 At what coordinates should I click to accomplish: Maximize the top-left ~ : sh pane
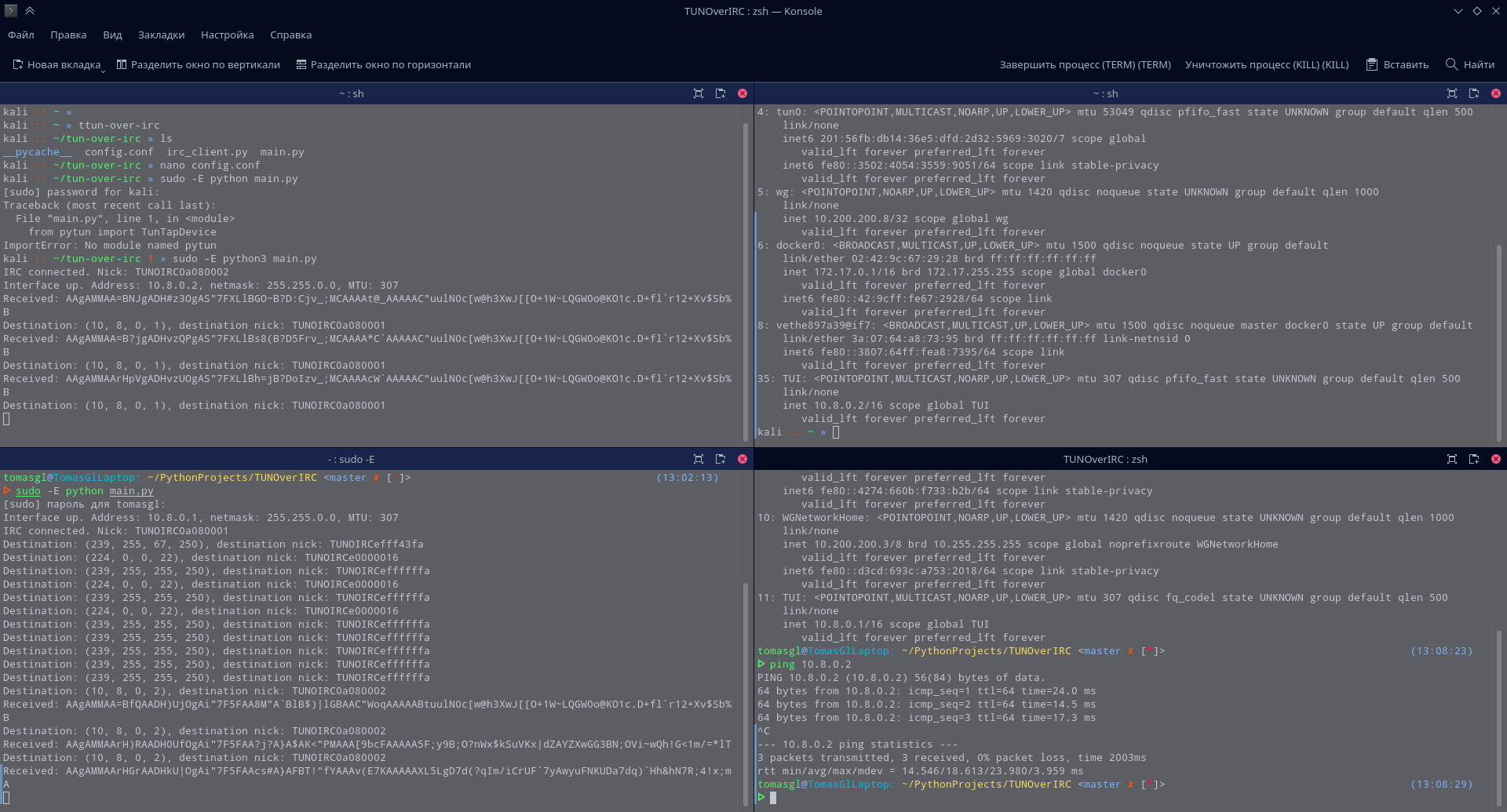(x=699, y=93)
